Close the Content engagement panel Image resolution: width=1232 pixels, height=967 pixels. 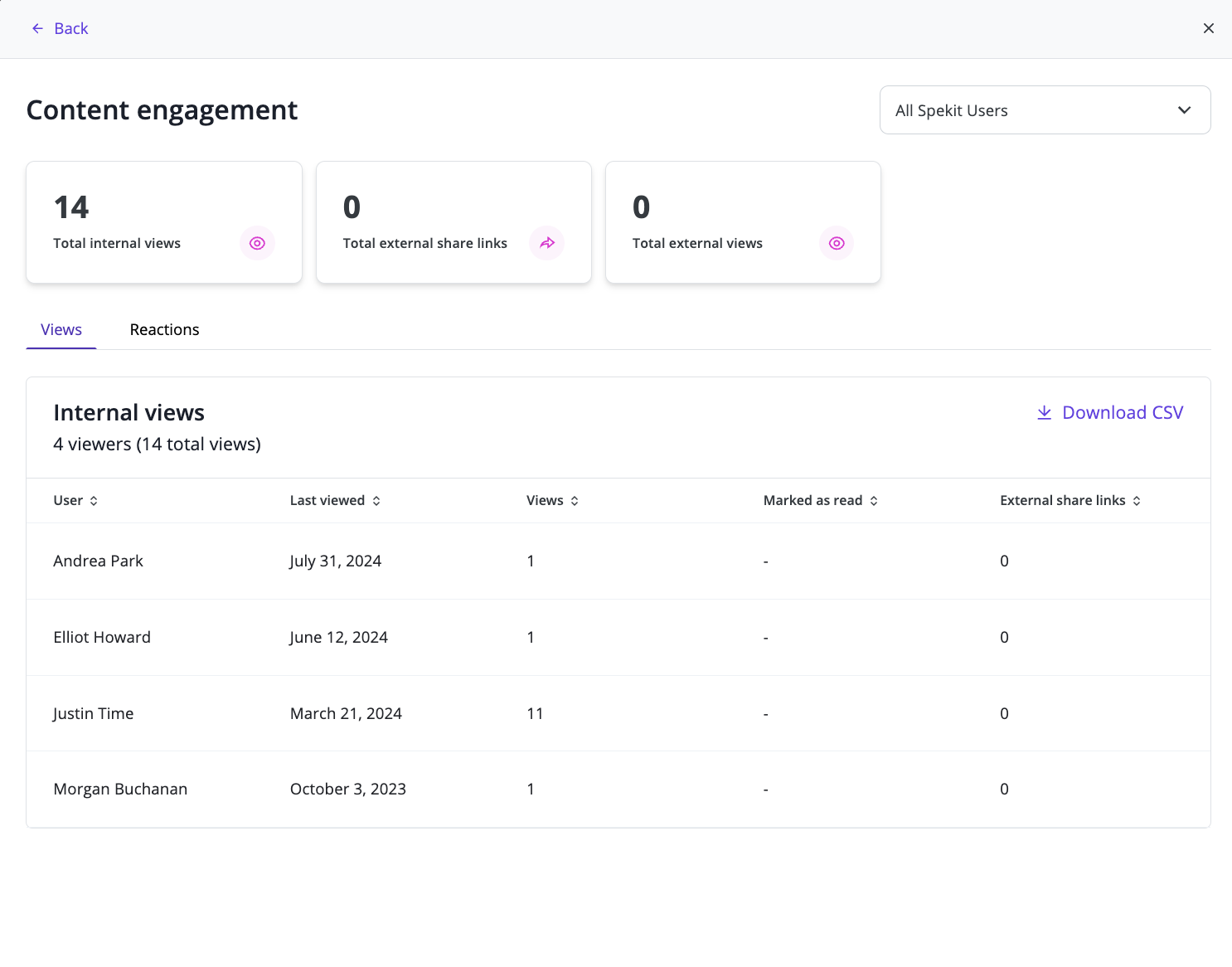coord(1209,29)
